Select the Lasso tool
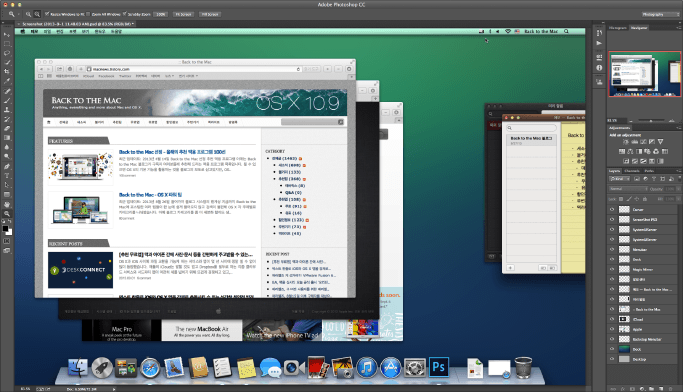 coord(7,53)
